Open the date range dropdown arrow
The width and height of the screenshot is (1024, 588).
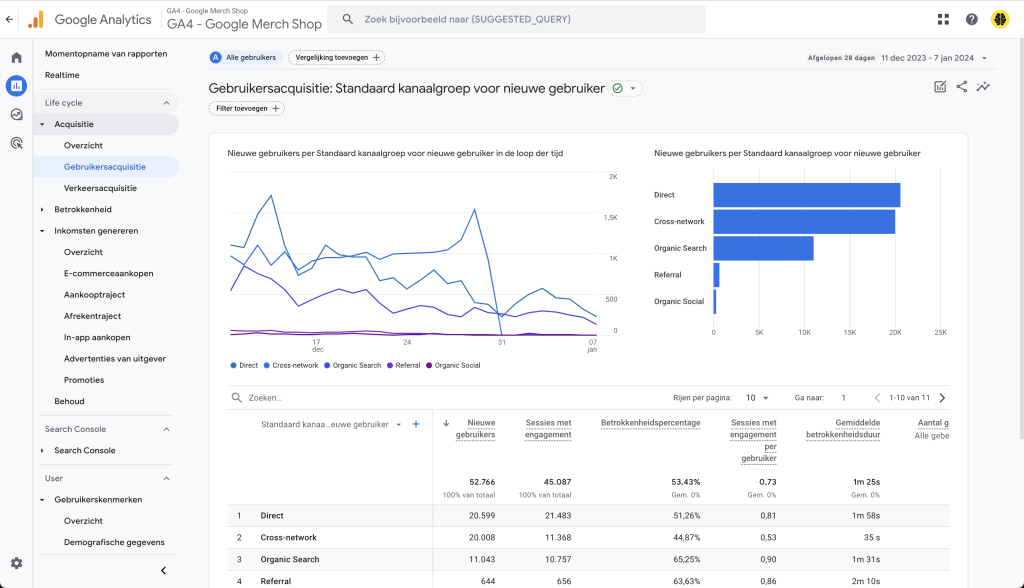pyautogui.click(x=984, y=58)
